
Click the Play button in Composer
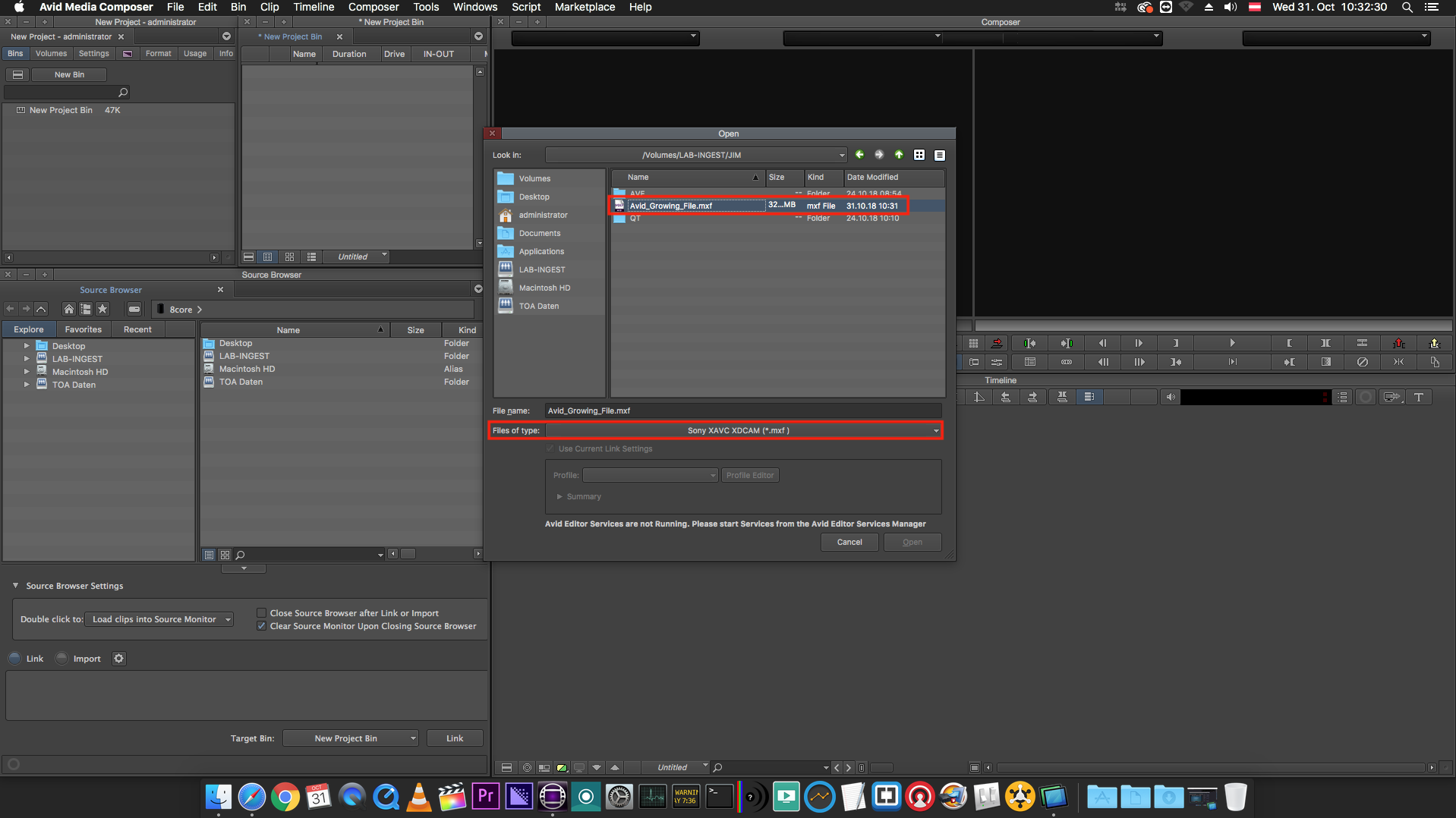[1232, 343]
